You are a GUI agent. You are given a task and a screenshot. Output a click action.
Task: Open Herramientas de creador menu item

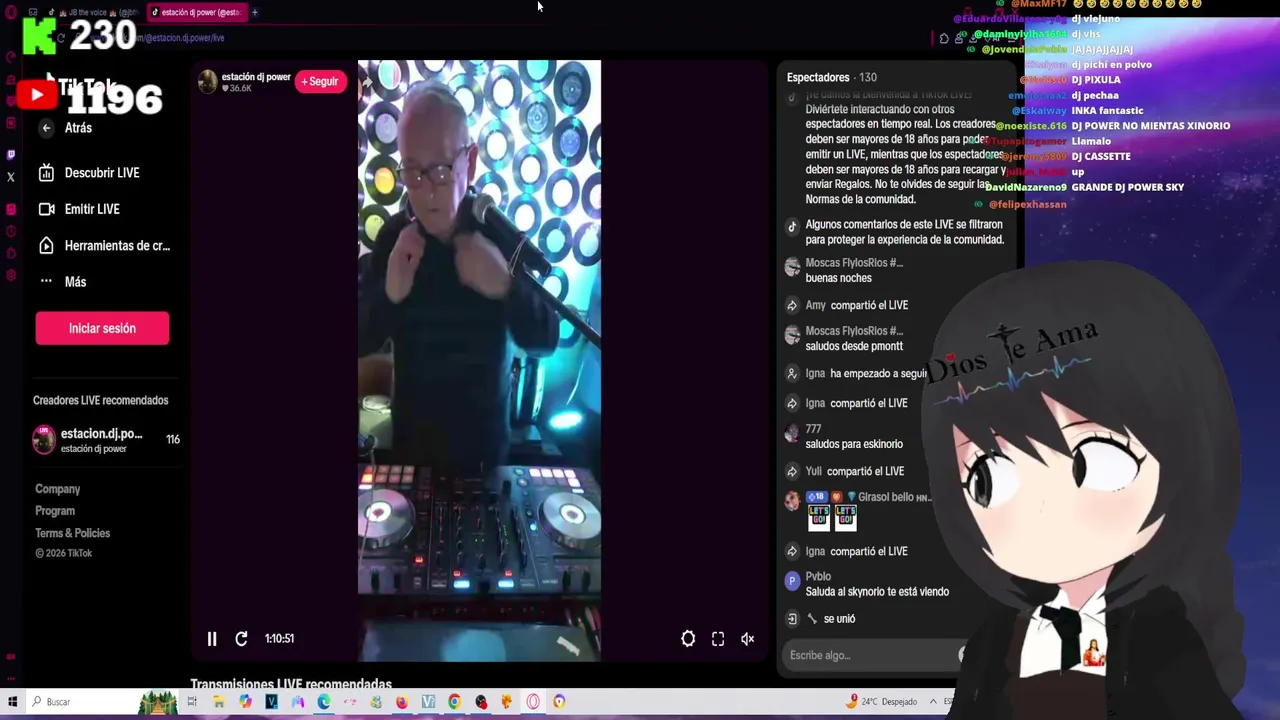[x=104, y=246]
